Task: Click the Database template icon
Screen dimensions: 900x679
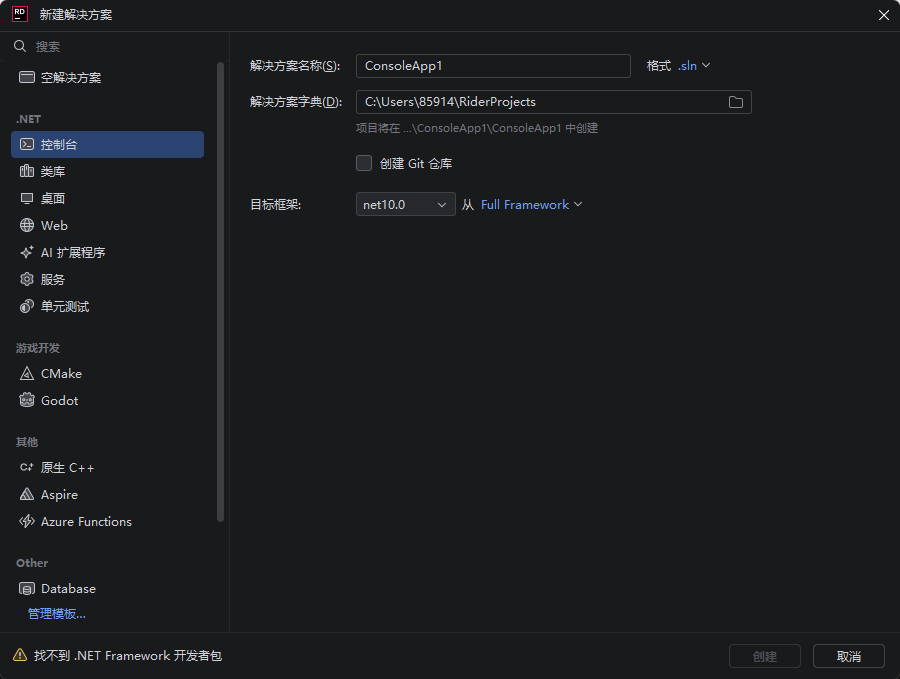Action: tap(26, 588)
